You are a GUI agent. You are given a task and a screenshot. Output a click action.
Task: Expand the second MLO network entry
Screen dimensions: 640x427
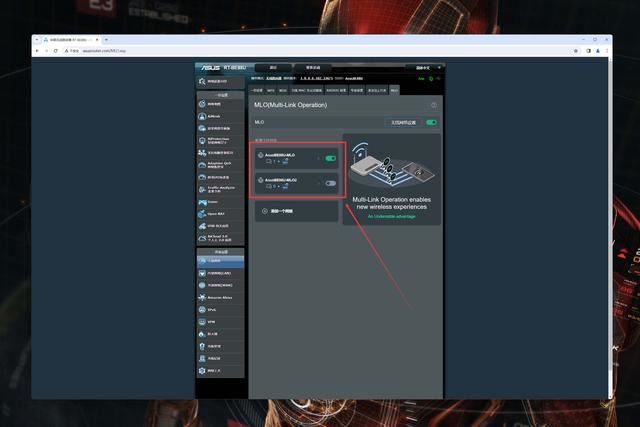tap(318, 183)
